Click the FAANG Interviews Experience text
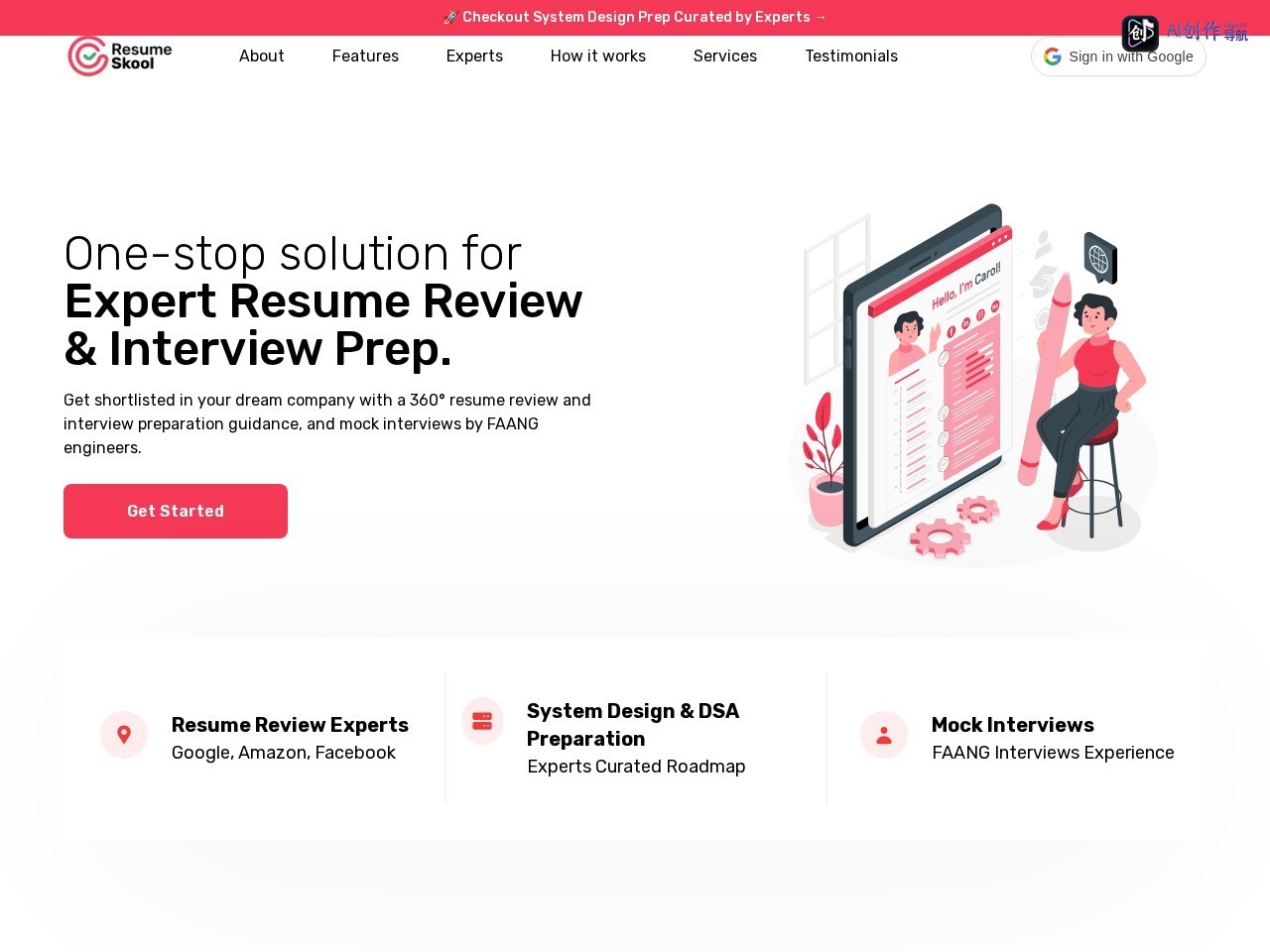 pyautogui.click(x=1053, y=753)
